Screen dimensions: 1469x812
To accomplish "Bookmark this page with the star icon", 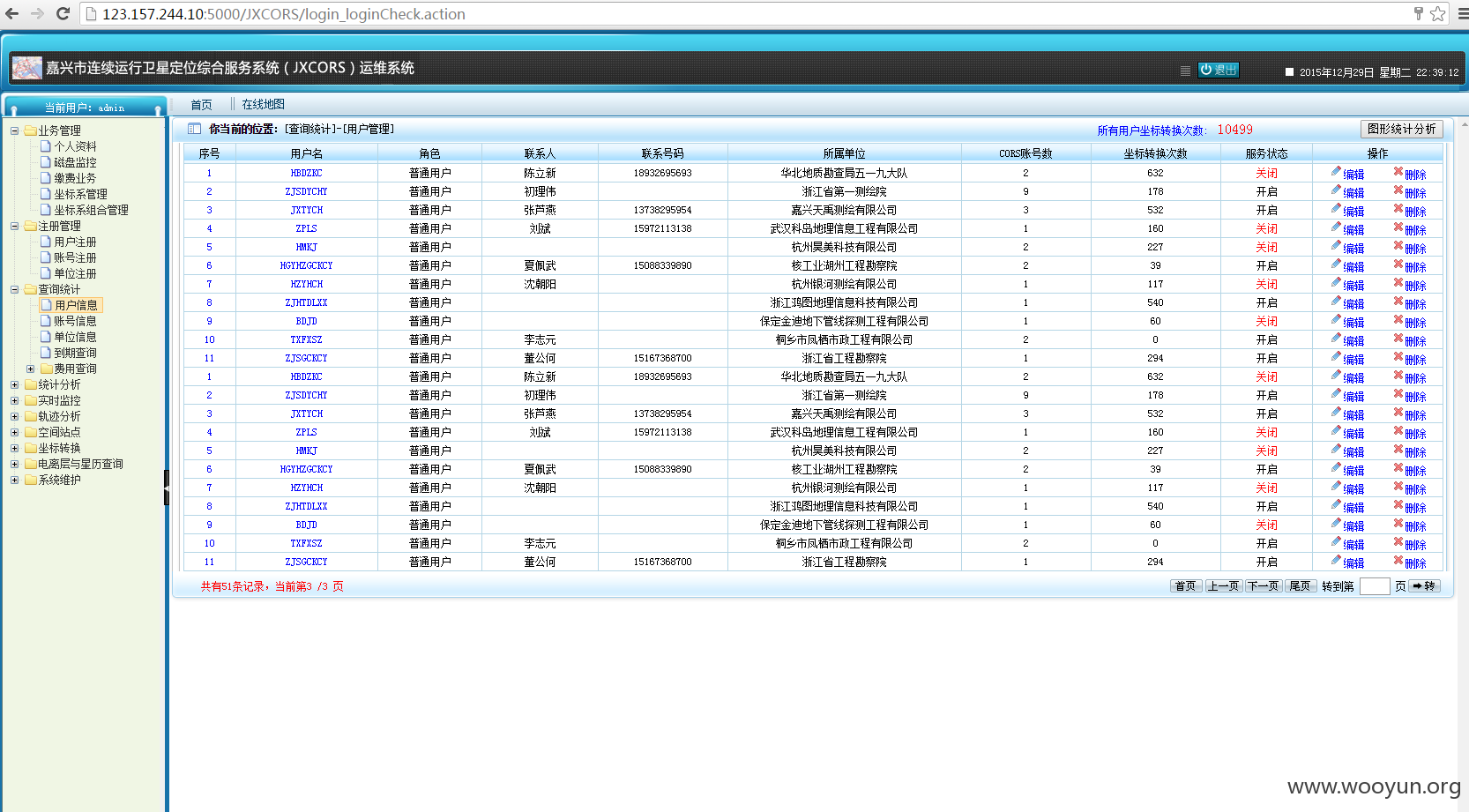I will pos(1438,13).
